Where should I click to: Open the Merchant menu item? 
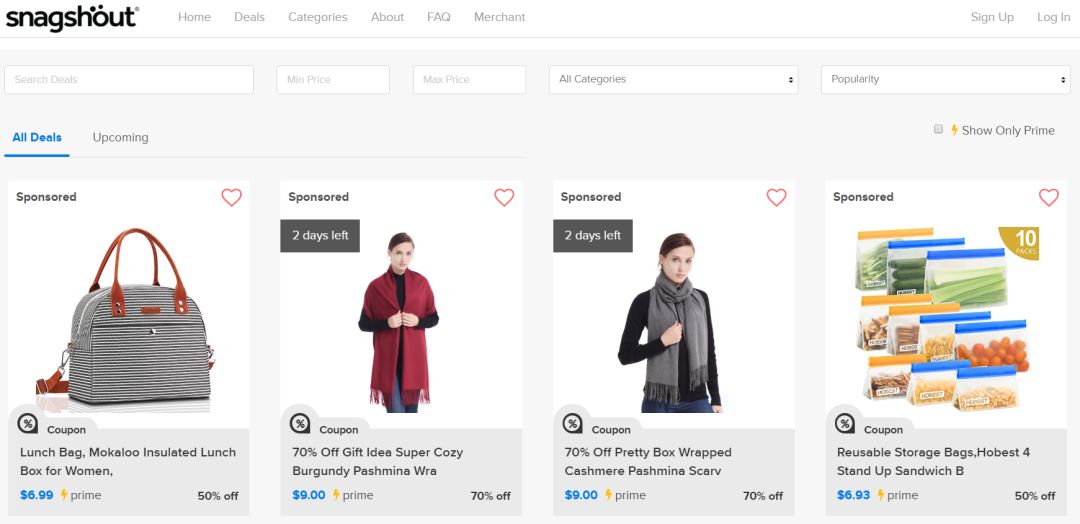click(499, 17)
